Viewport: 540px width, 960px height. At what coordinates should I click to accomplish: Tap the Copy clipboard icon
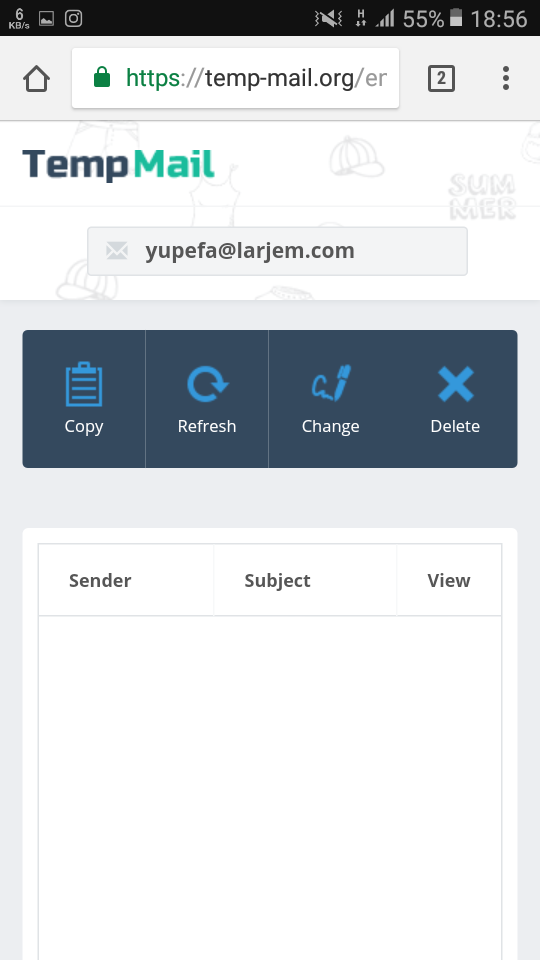[84, 384]
